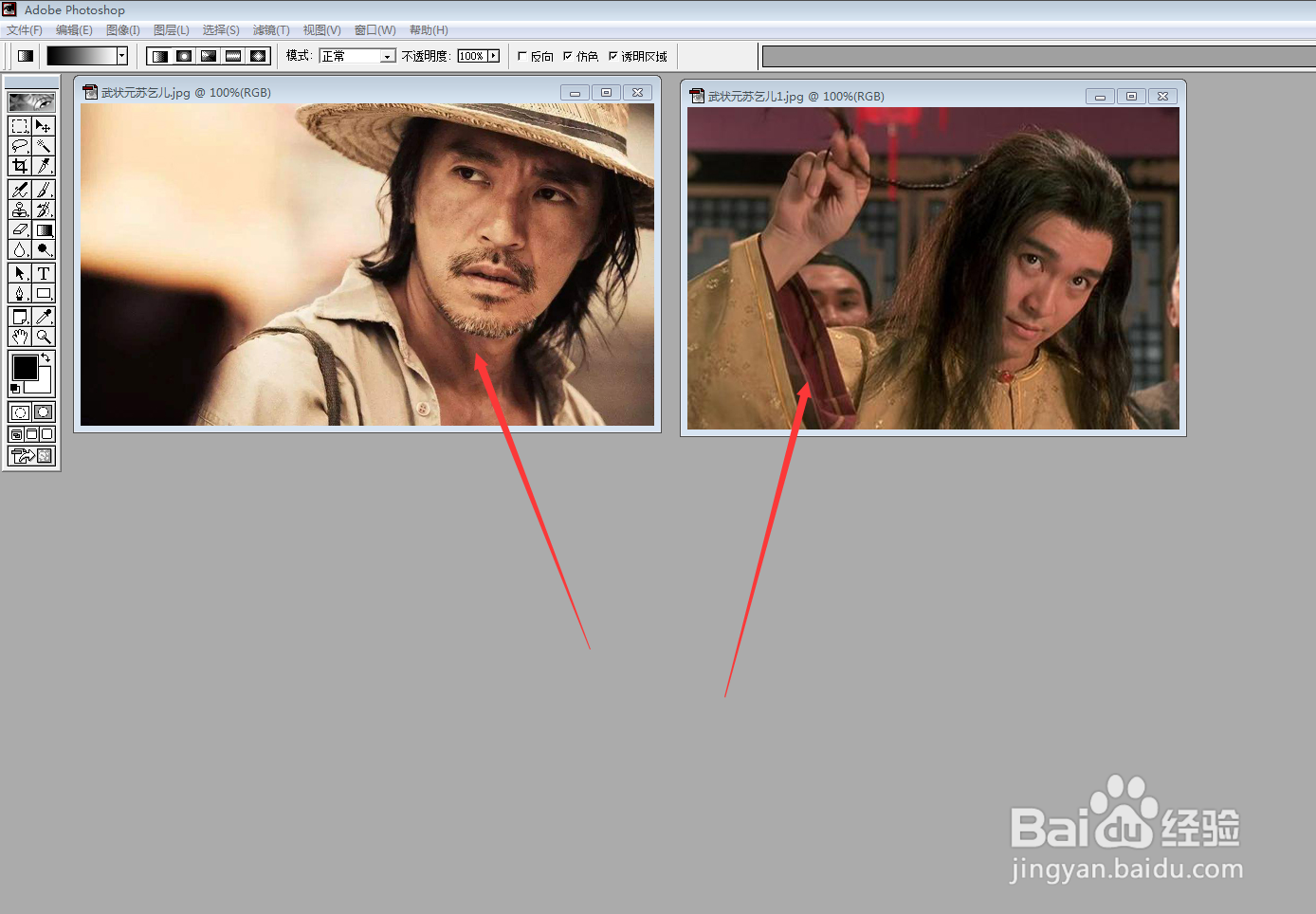Select the Eraser tool
Screen dimensions: 1316x914
20,229
